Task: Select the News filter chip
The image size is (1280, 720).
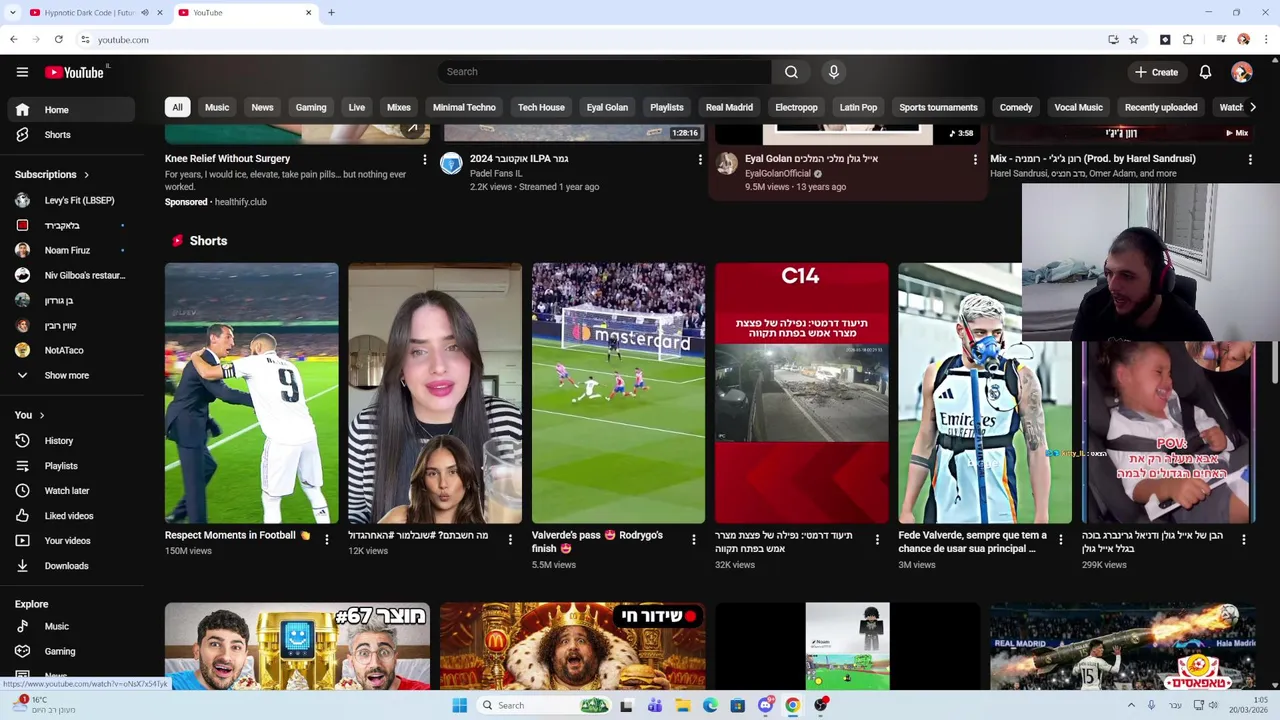Action: [262, 107]
